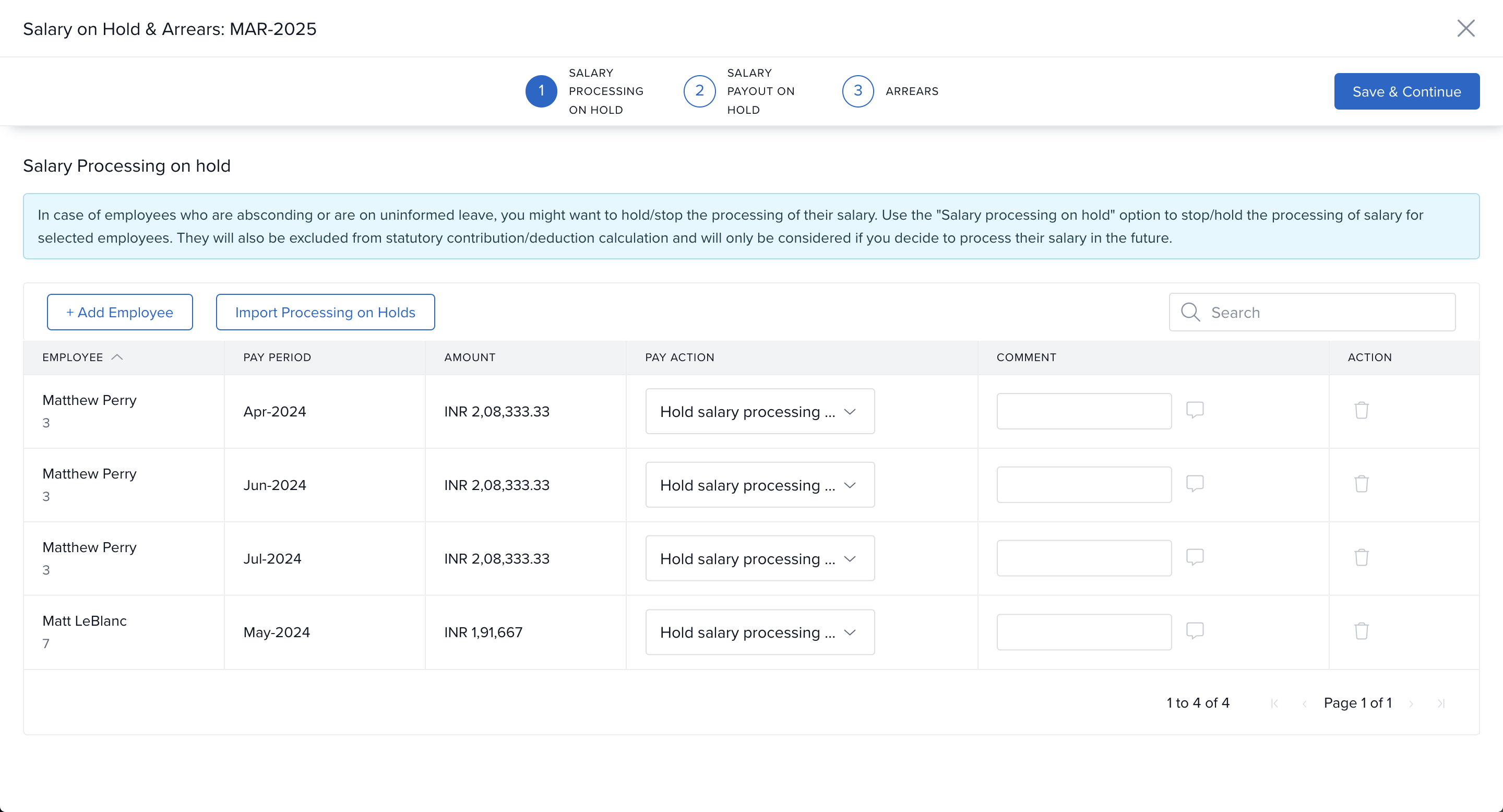The height and width of the screenshot is (812, 1503).
Task: Go to step 2 Salary Payout on Hold
Action: click(x=699, y=91)
